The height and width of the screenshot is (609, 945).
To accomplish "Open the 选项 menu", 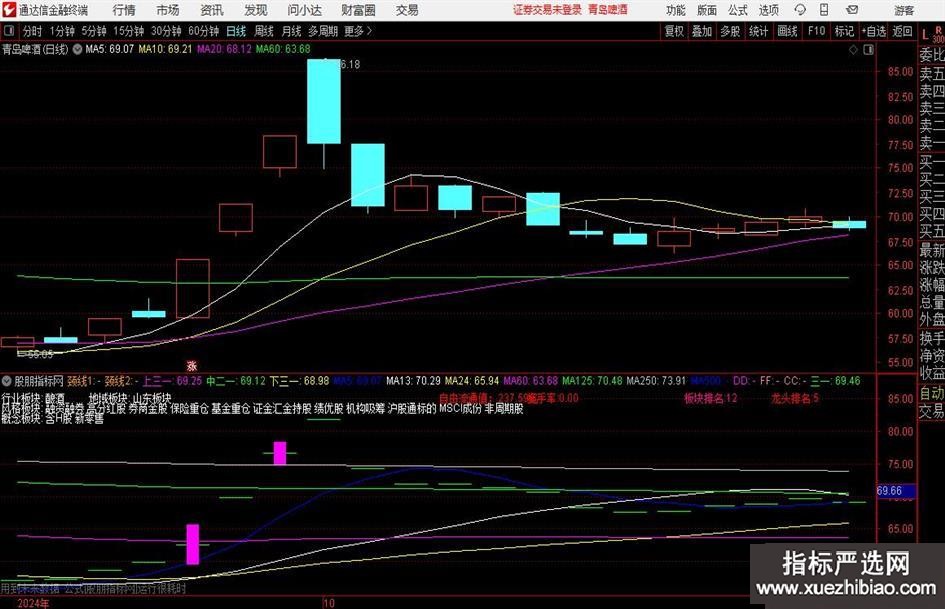I will coord(768,10).
